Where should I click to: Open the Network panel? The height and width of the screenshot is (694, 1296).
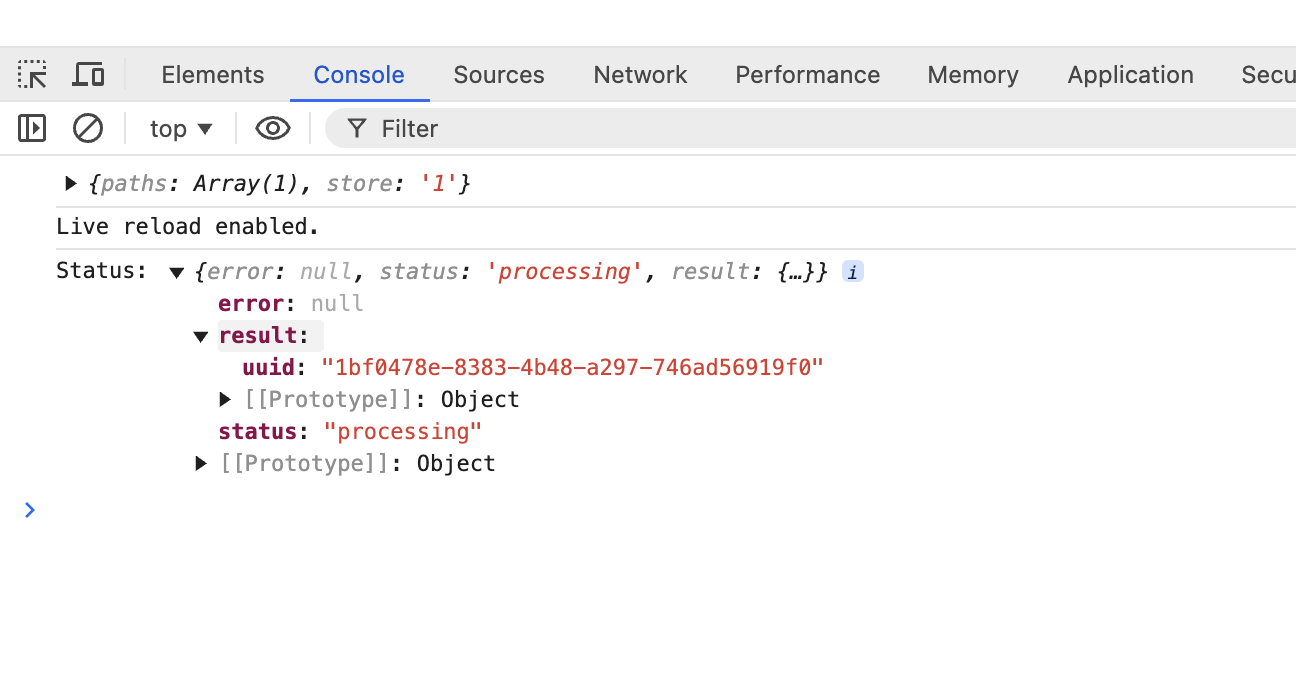[640, 74]
